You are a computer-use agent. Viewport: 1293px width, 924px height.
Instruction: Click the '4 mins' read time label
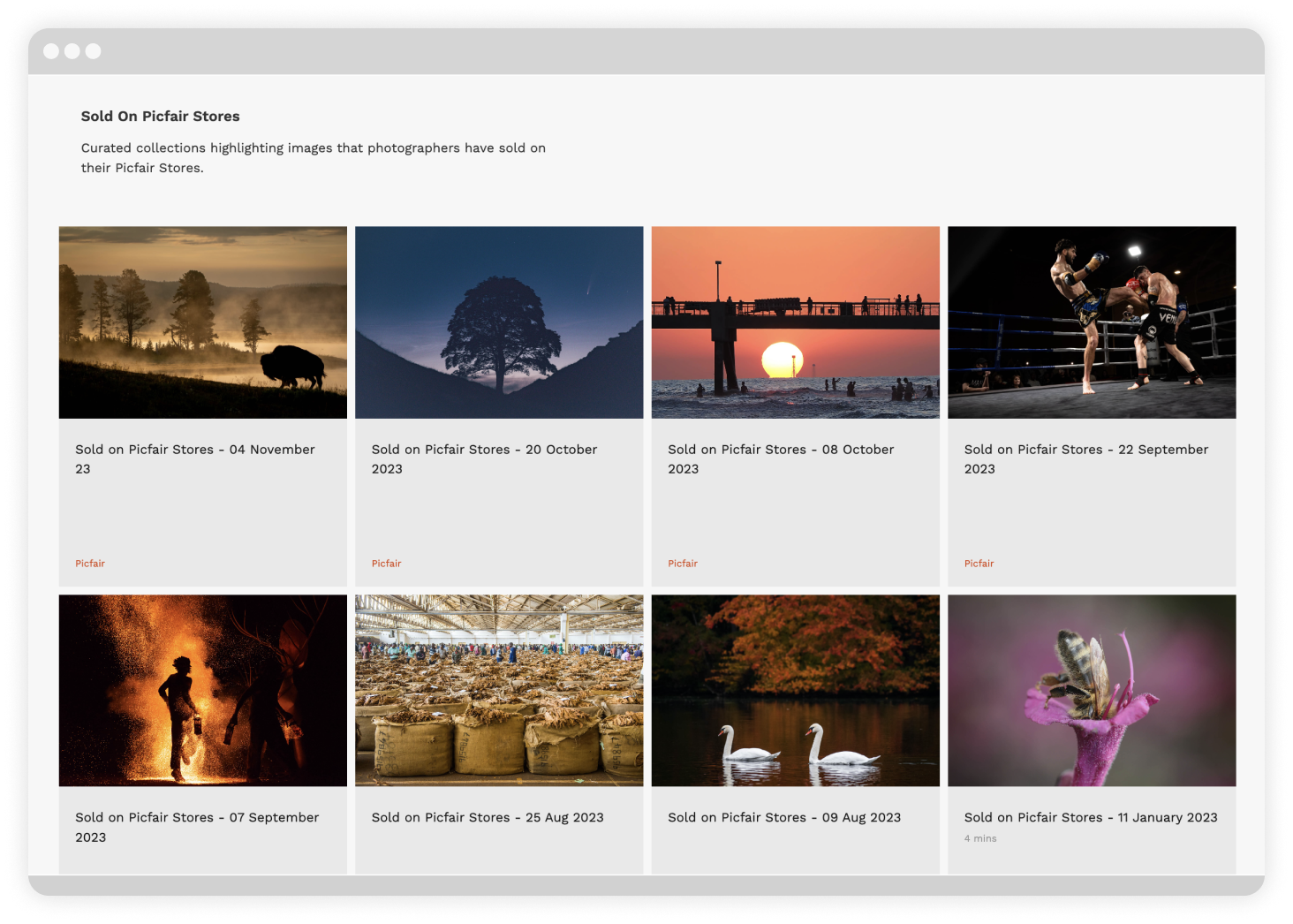tap(980, 839)
